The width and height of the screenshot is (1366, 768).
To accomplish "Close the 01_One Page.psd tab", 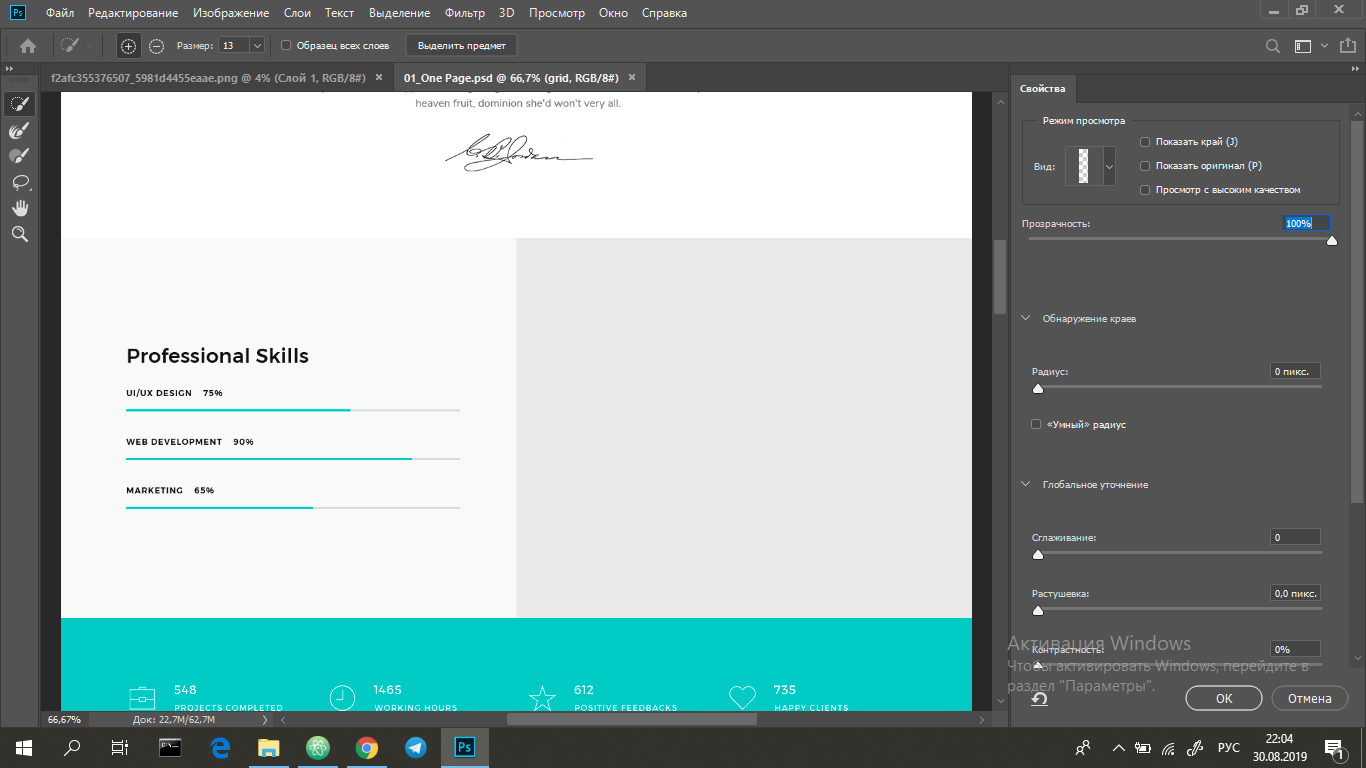I will pos(633,77).
